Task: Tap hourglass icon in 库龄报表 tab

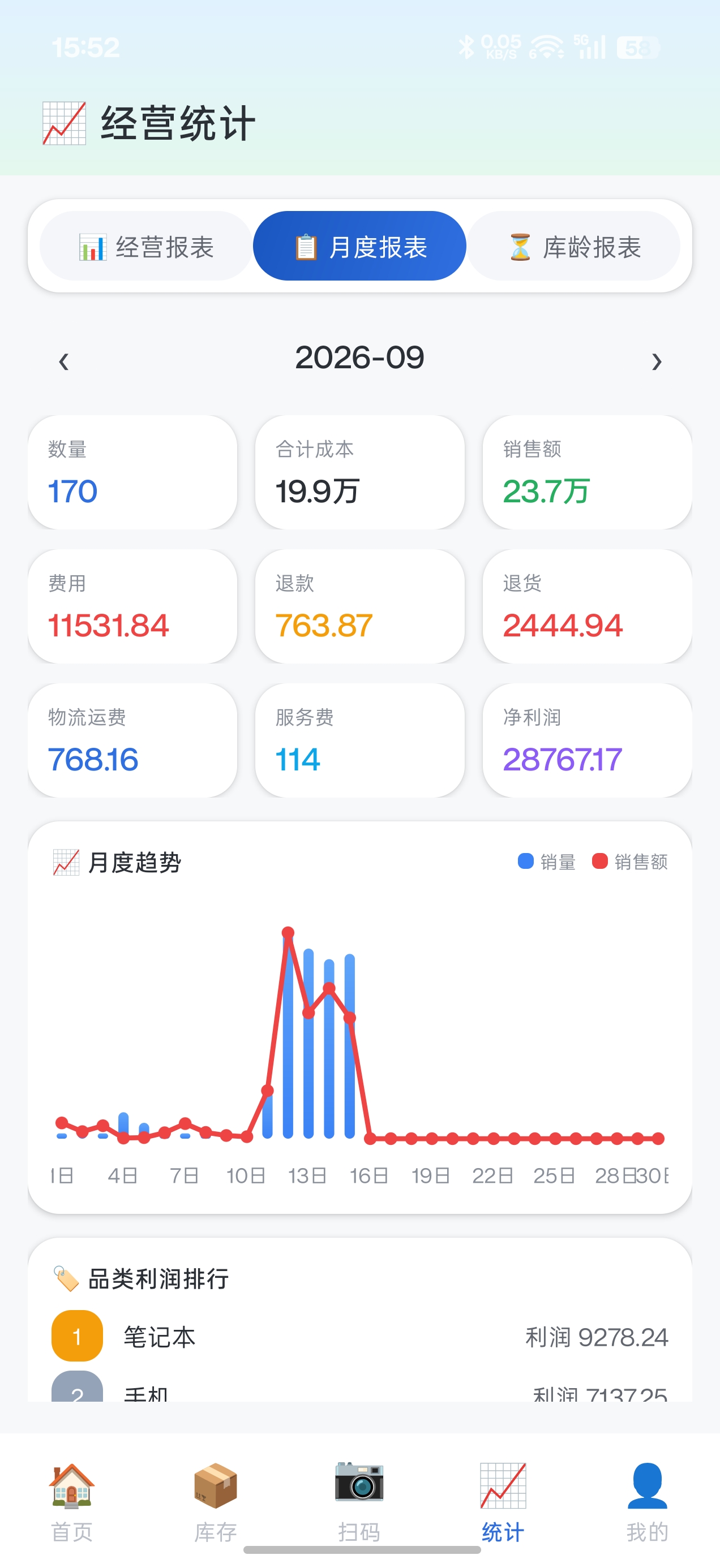Action: [x=520, y=247]
